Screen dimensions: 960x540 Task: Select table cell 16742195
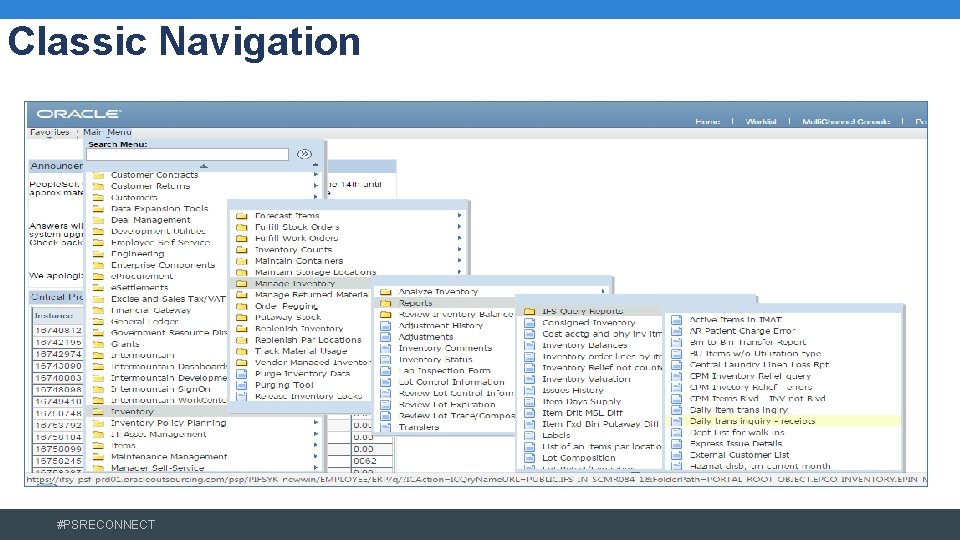click(58, 342)
